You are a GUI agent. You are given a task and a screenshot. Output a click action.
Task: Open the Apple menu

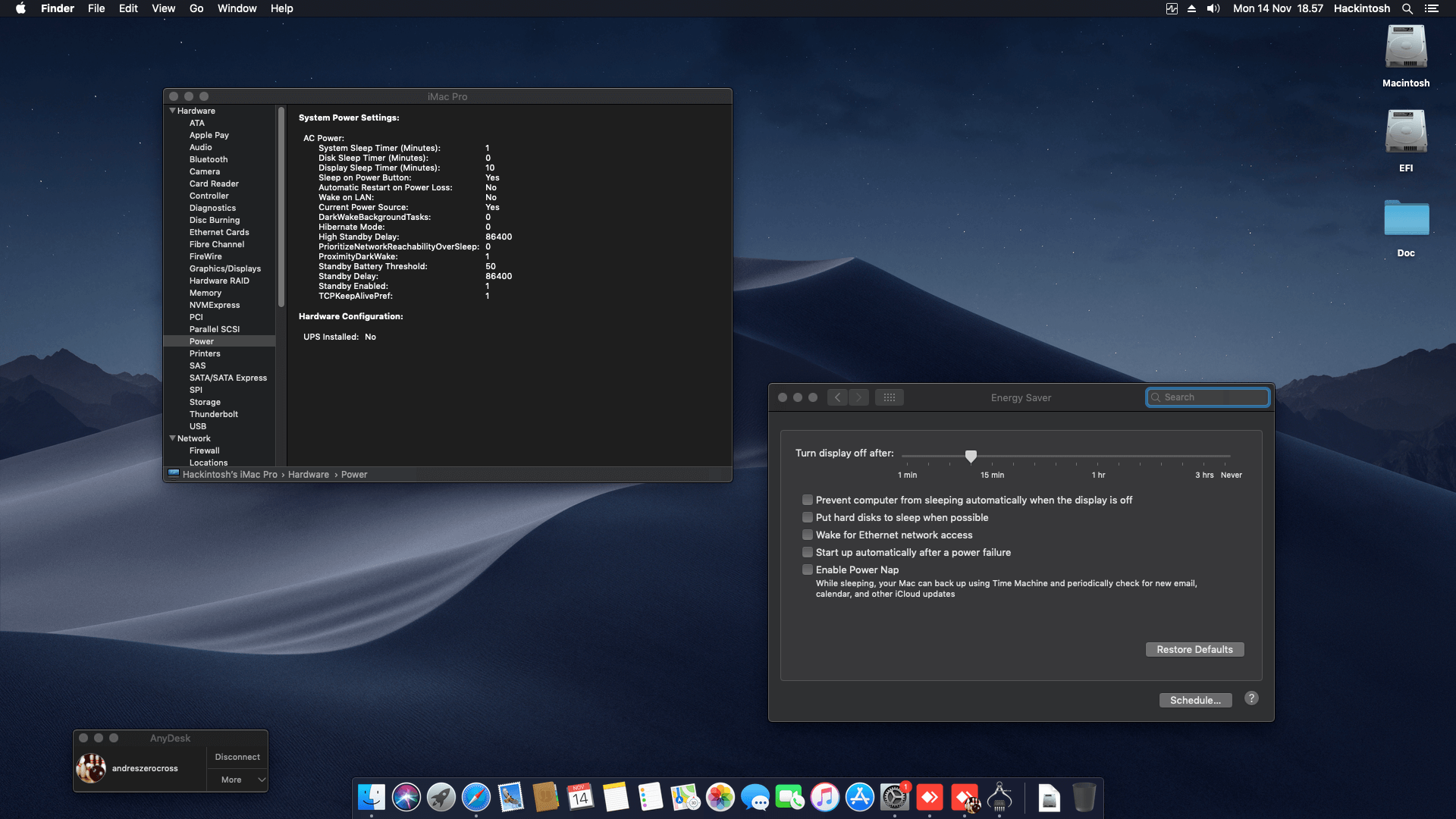(x=20, y=8)
